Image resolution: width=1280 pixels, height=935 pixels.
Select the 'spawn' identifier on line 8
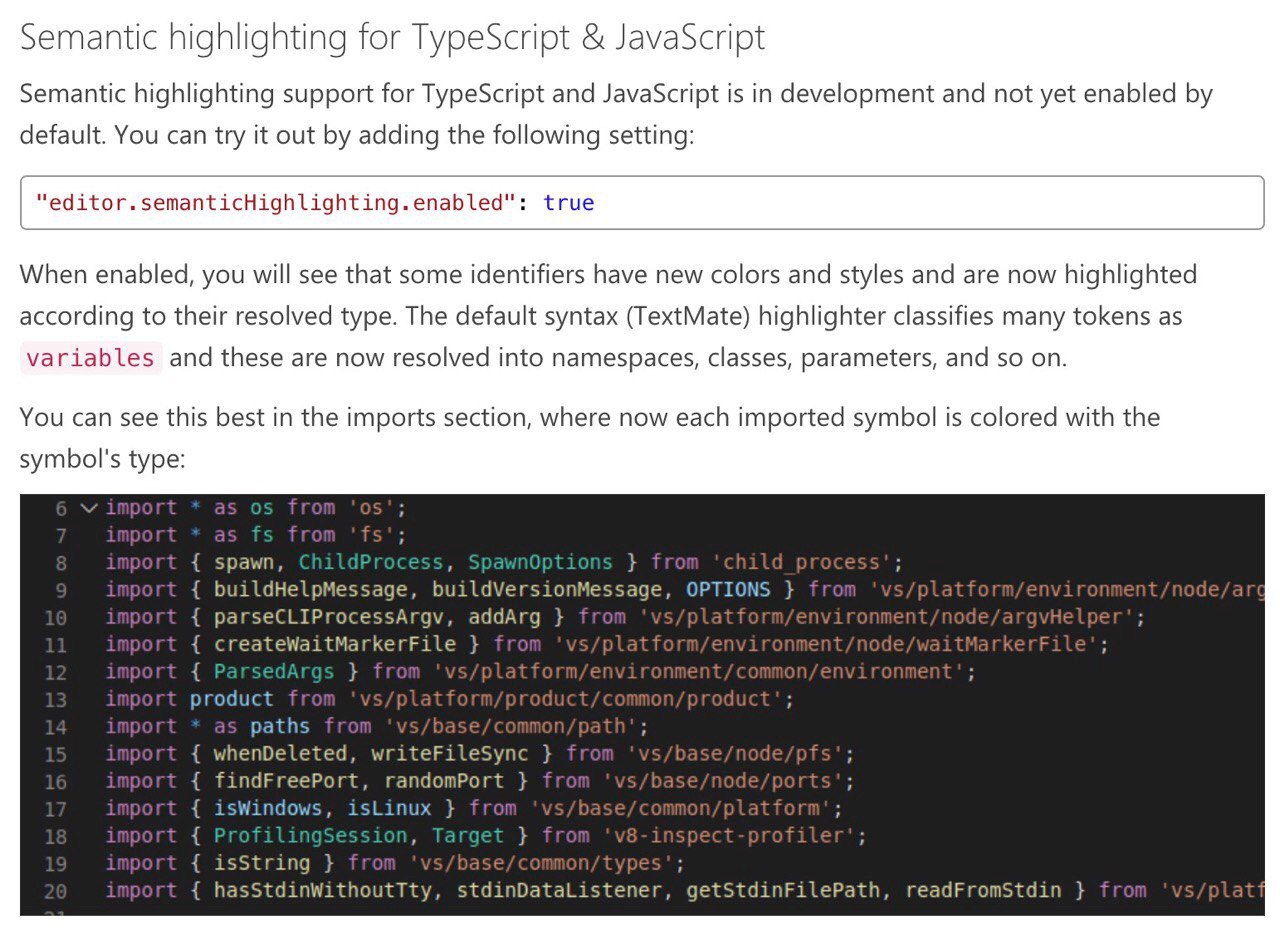[243, 562]
